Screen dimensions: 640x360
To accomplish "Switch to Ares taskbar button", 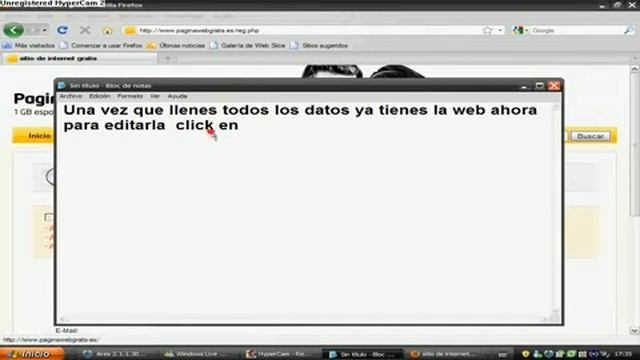I will click(x=118, y=354).
